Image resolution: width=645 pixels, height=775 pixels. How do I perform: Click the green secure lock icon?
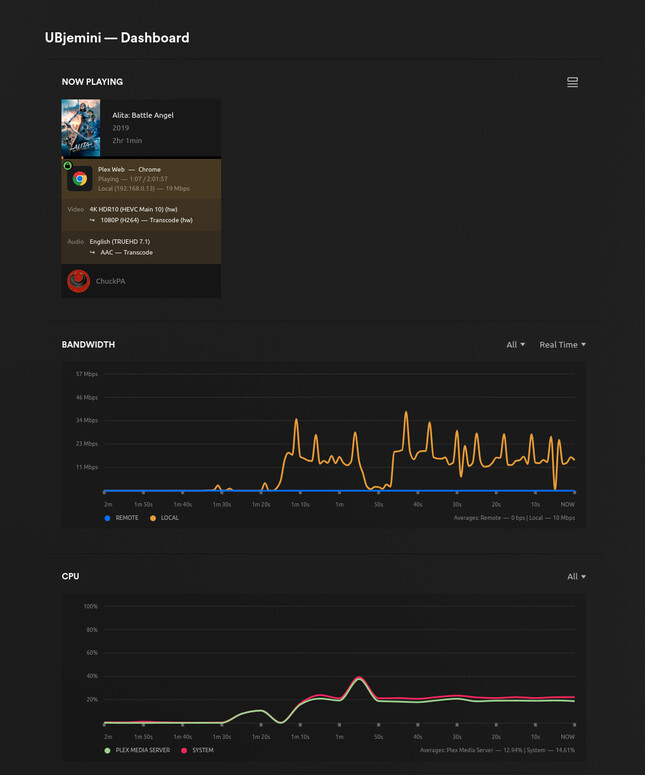[67, 166]
